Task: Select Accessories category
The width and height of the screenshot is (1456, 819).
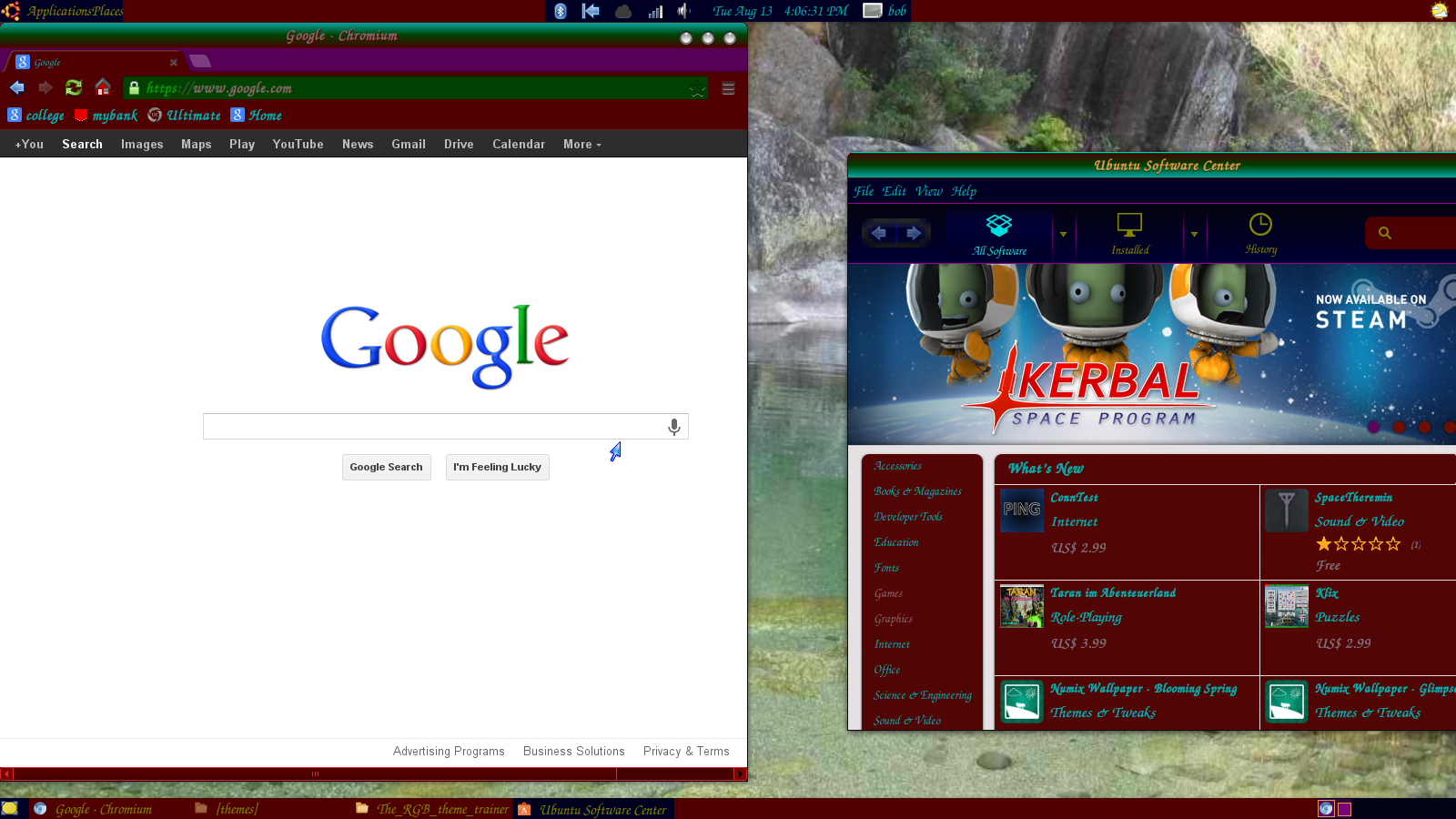Action: coord(898,466)
